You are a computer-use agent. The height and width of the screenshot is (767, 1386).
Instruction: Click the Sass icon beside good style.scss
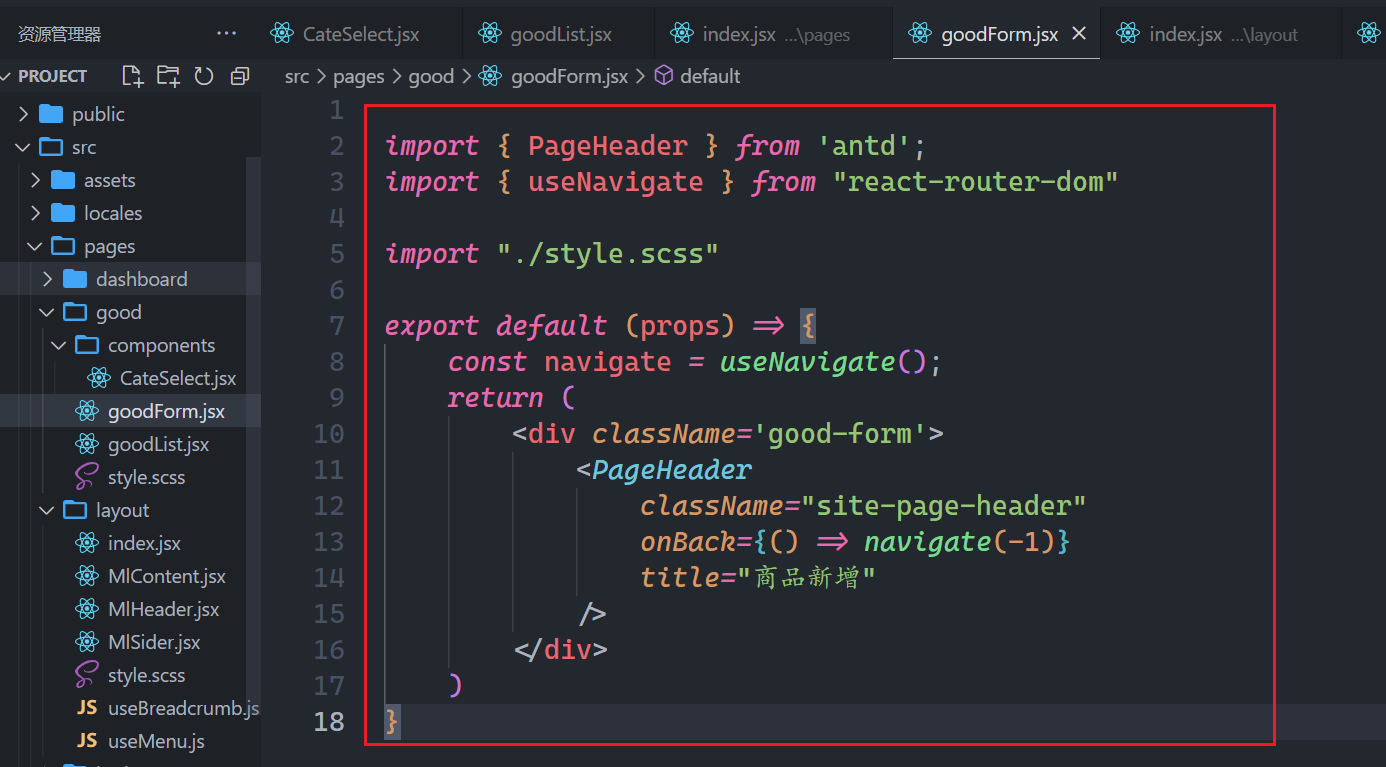(x=88, y=477)
